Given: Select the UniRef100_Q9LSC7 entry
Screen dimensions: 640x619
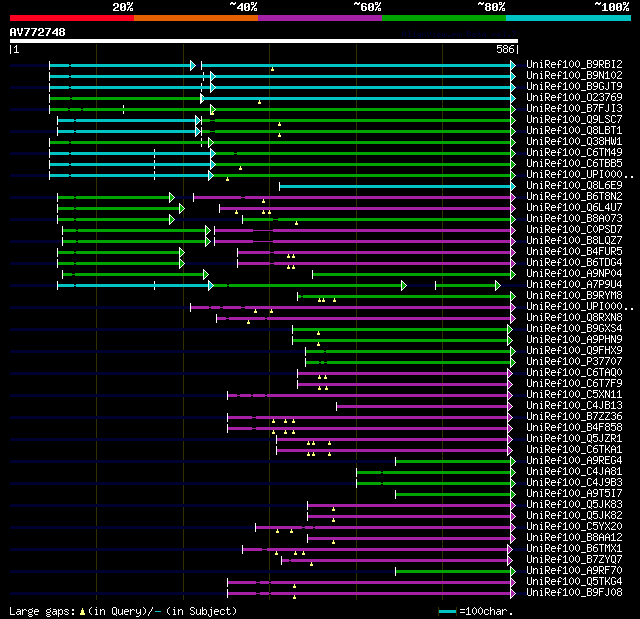Looking at the screenshot, I should (574, 120).
